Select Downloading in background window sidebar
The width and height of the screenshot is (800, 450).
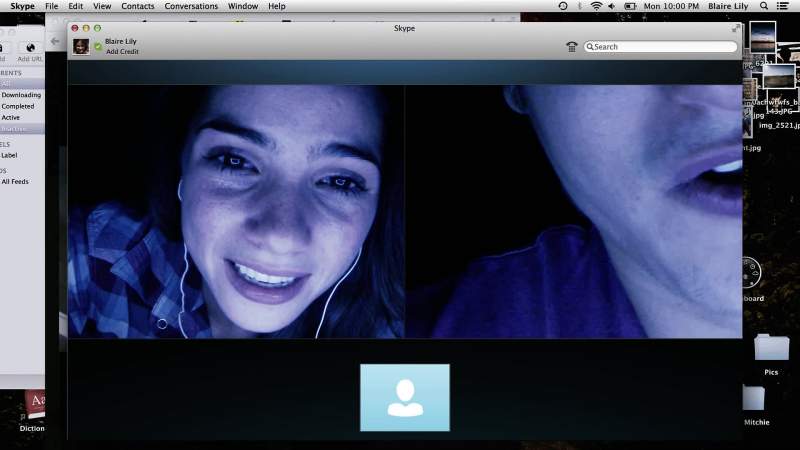tap(21, 95)
